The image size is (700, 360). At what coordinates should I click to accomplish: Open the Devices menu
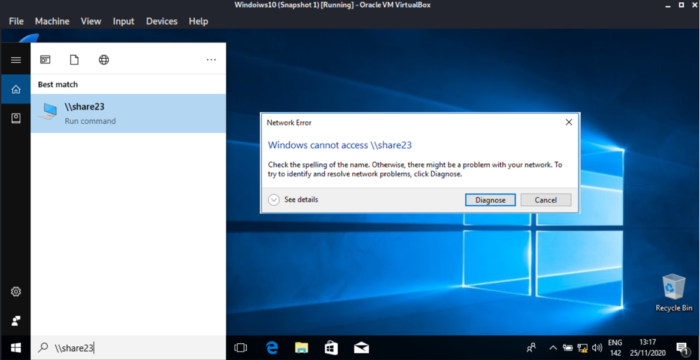coord(162,21)
